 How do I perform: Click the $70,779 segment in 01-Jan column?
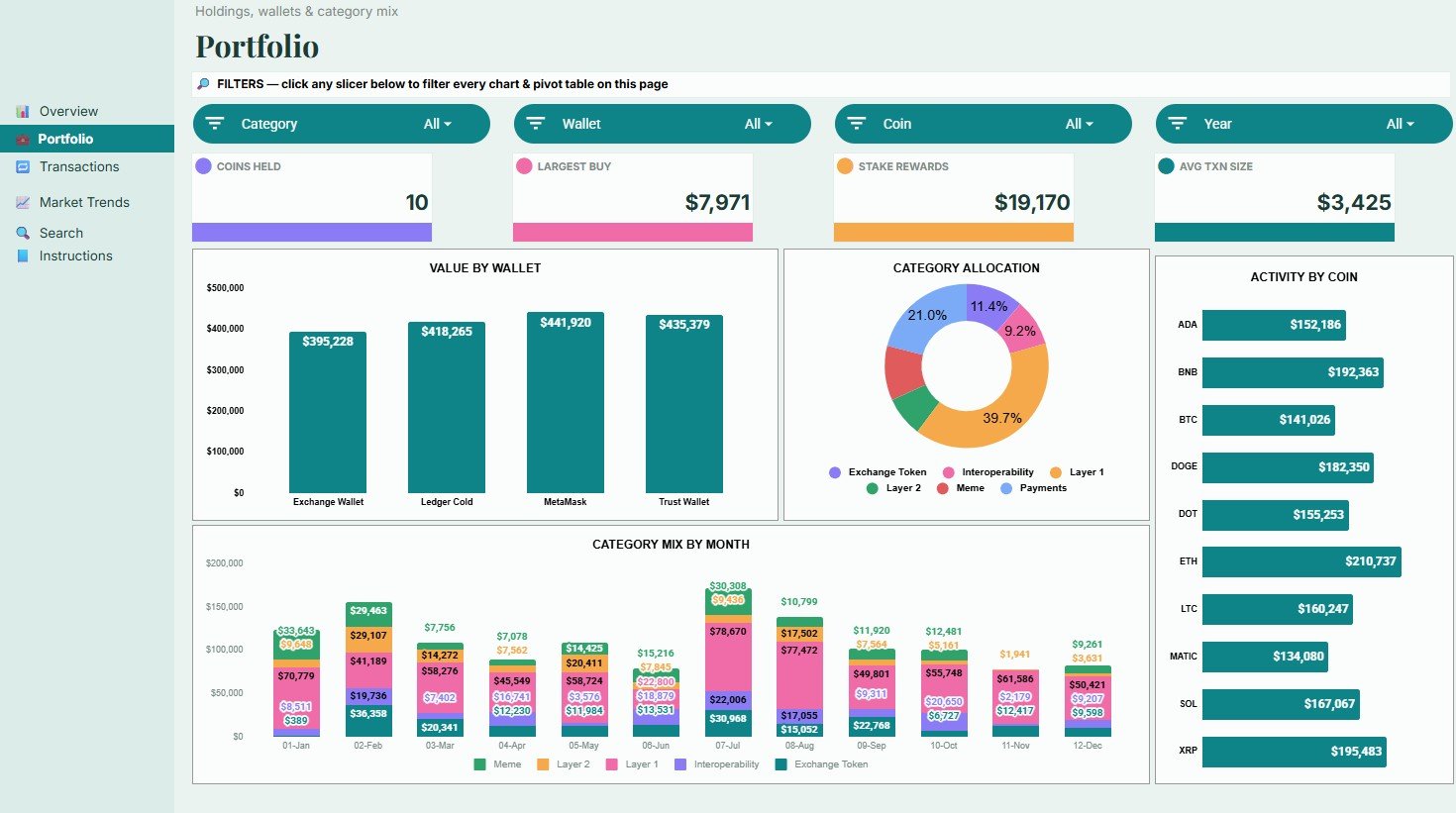pyautogui.click(x=296, y=697)
